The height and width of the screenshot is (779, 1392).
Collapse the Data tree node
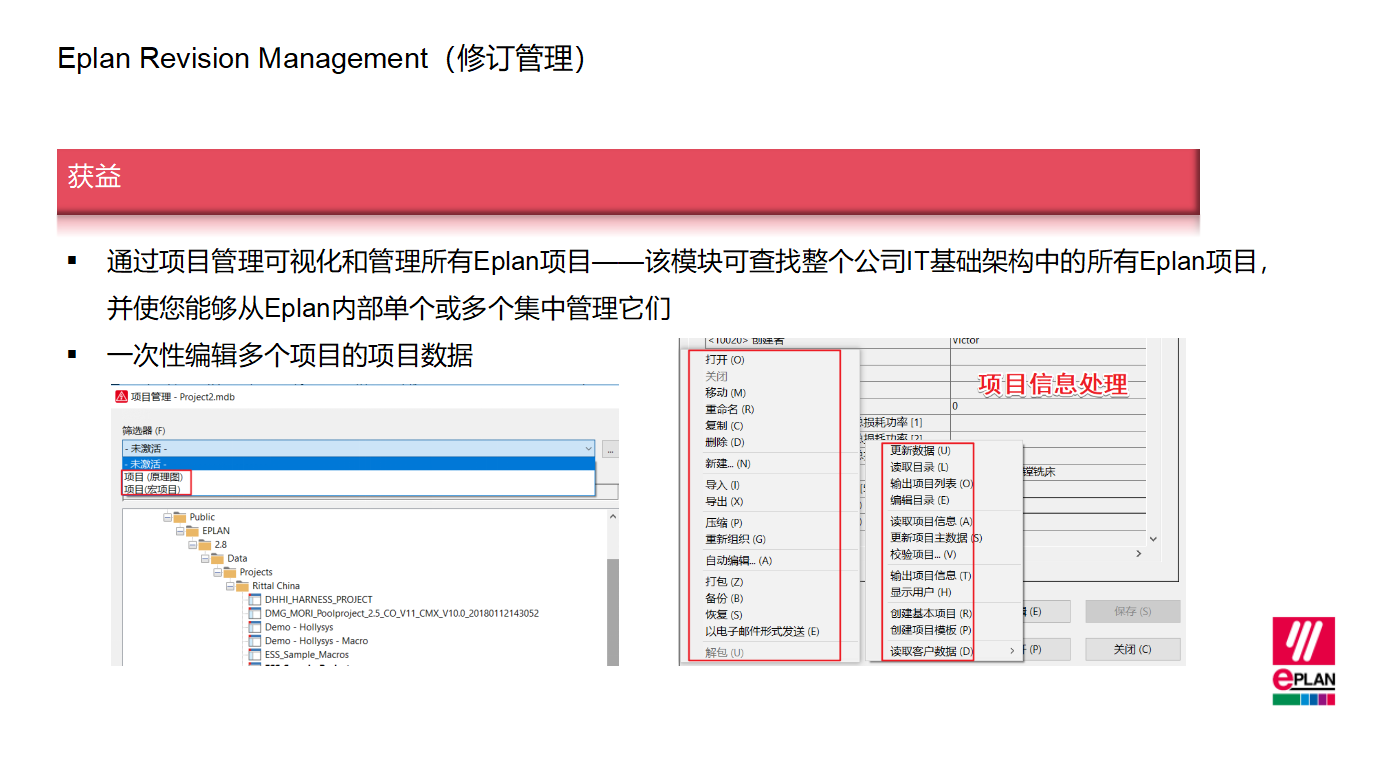(x=205, y=559)
